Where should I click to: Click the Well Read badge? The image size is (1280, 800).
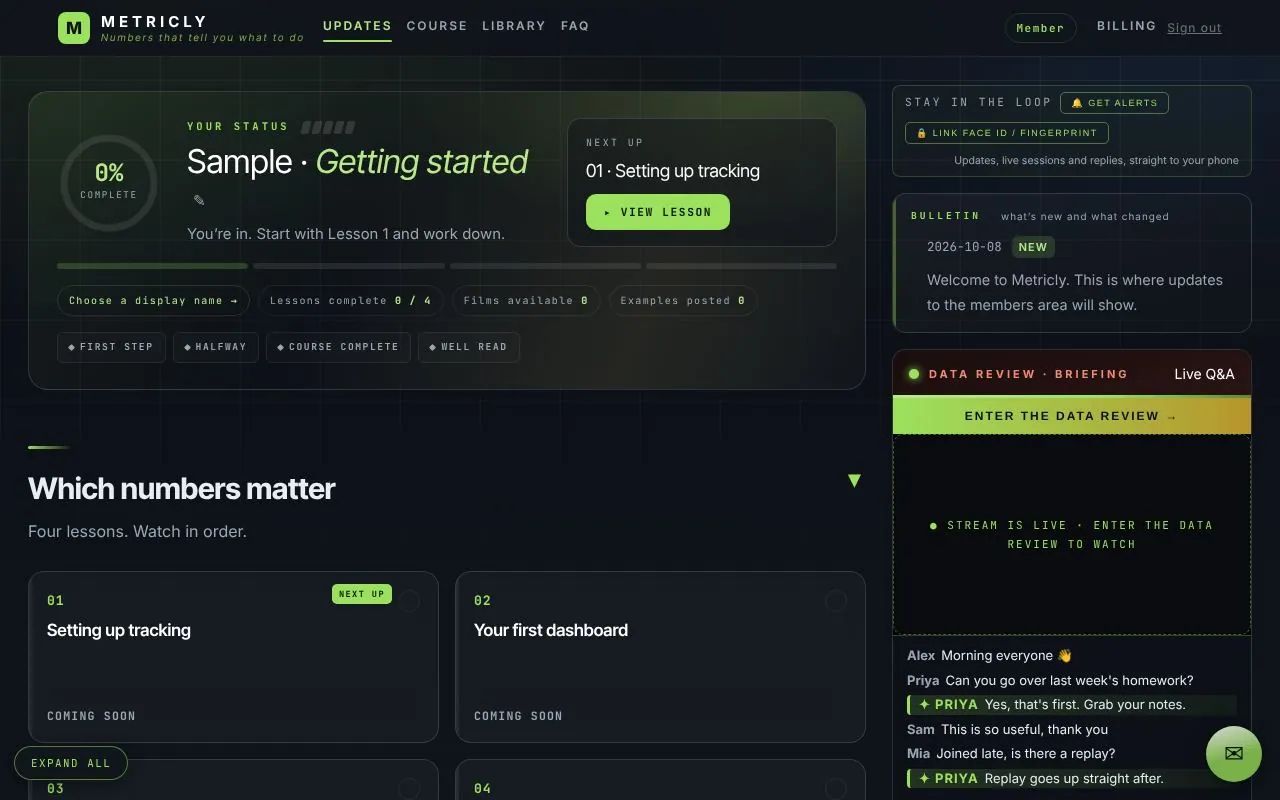(468, 347)
